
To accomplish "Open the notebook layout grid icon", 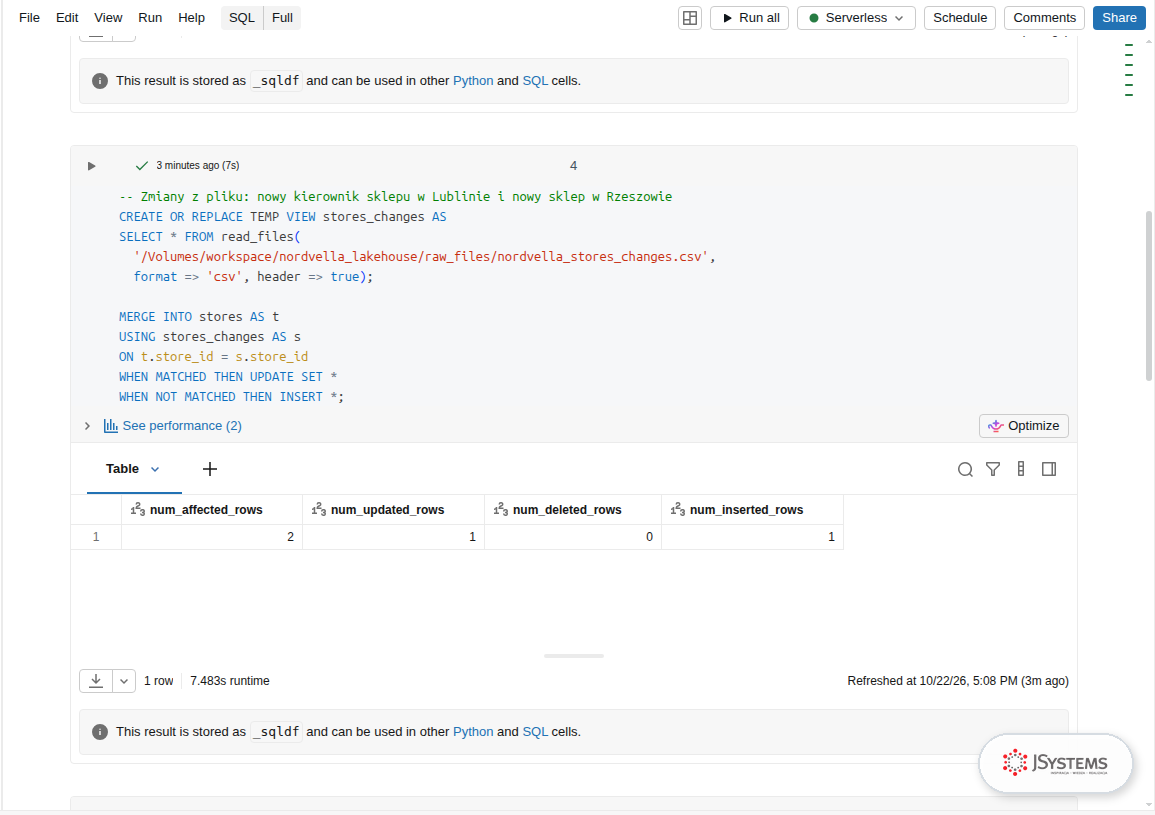I will [x=690, y=18].
